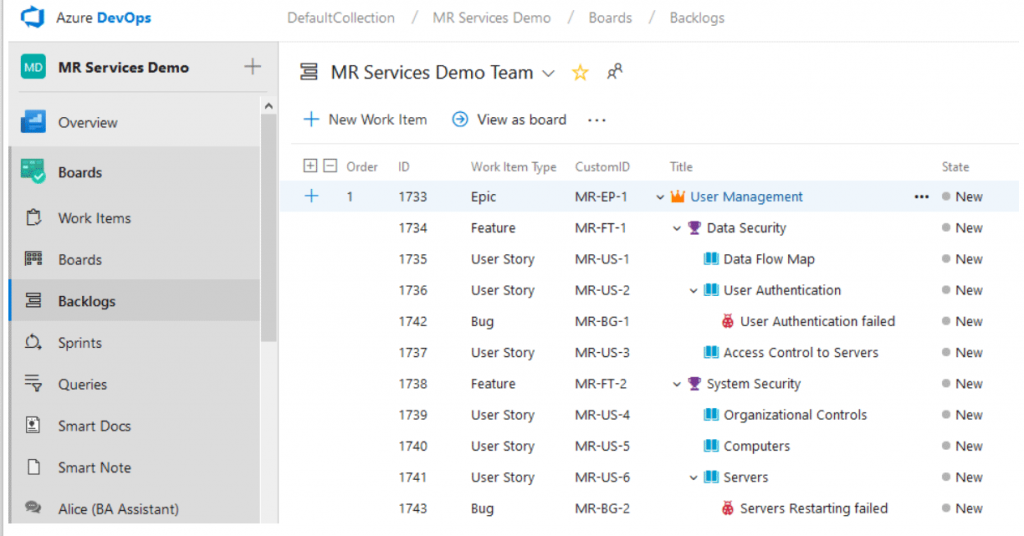Sort by the ID column header
The image size is (1024, 536).
click(x=404, y=166)
